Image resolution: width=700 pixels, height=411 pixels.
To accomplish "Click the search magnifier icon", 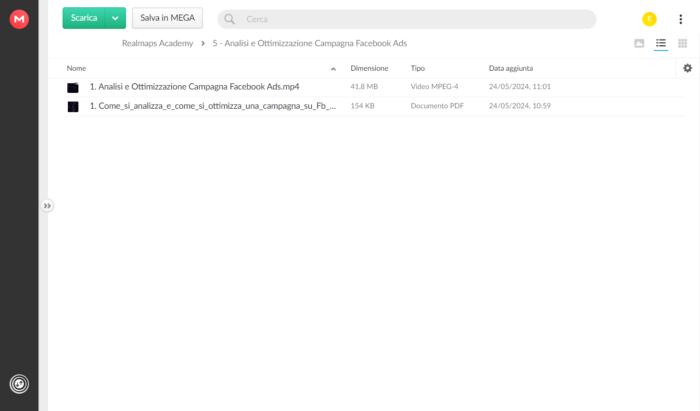I will pyautogui.click(x=229, y=19).
